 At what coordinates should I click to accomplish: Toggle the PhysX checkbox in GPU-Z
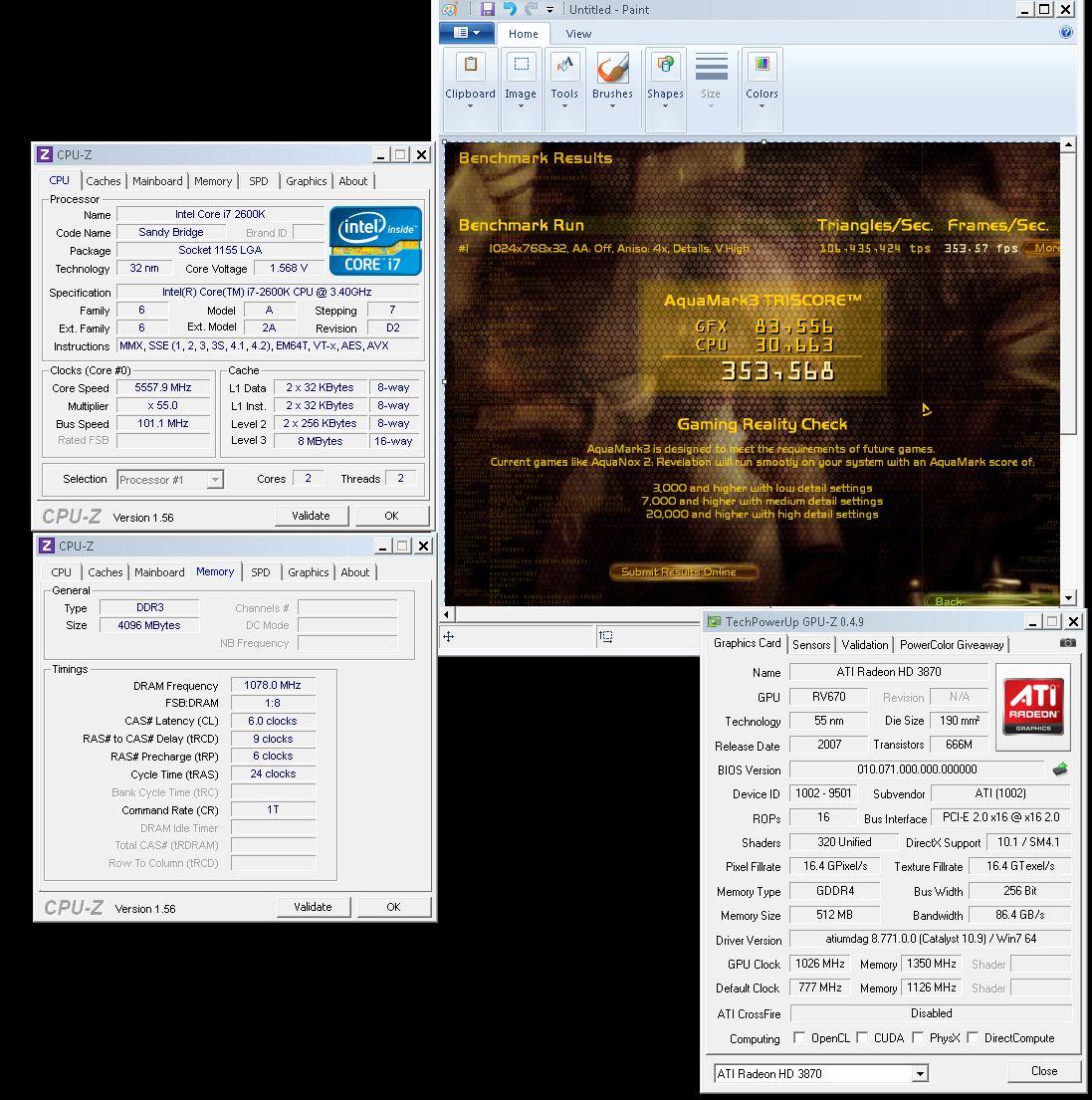[x=918, y=1037]
